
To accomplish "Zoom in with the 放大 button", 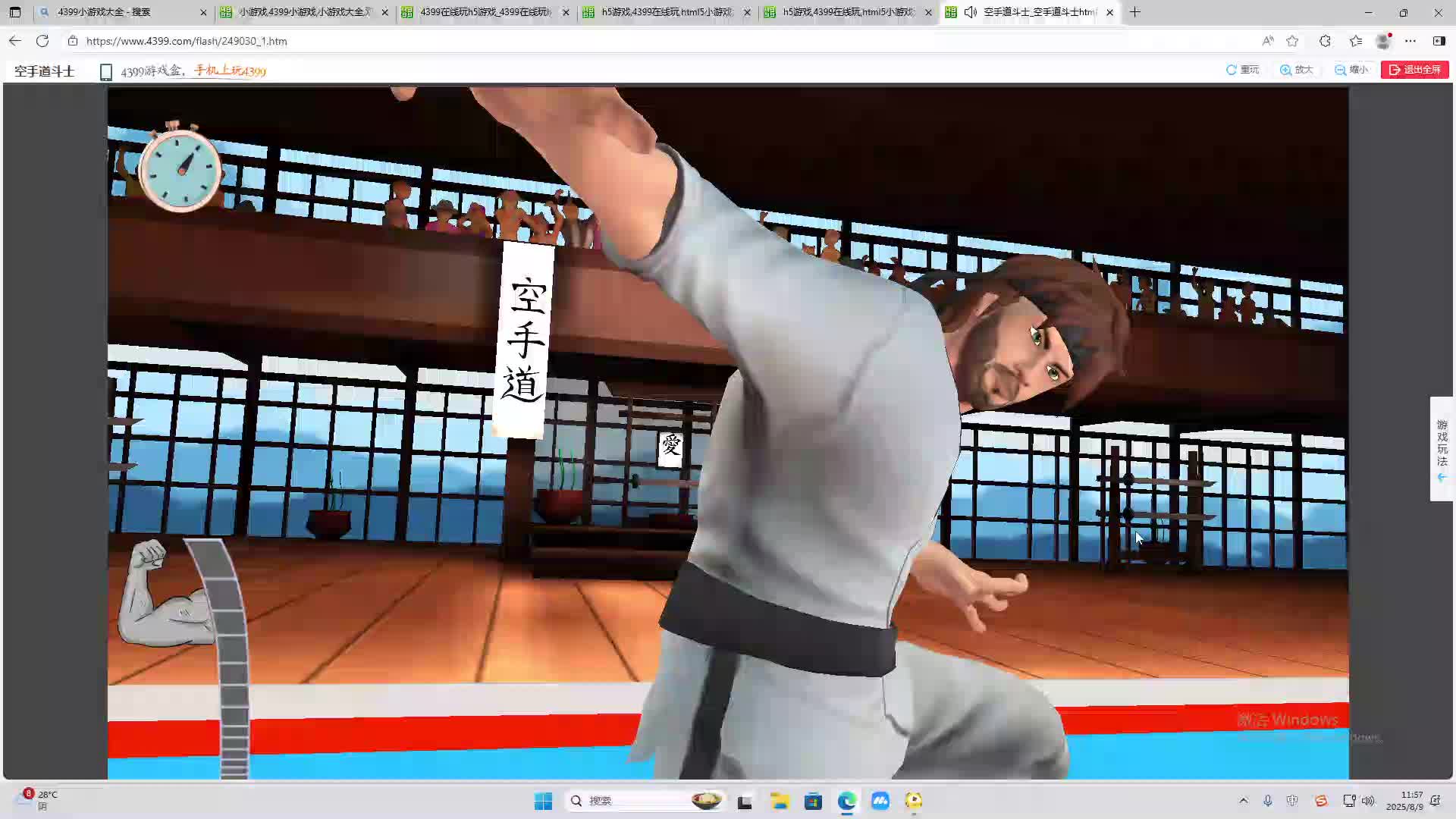I will click(1296, 70).
